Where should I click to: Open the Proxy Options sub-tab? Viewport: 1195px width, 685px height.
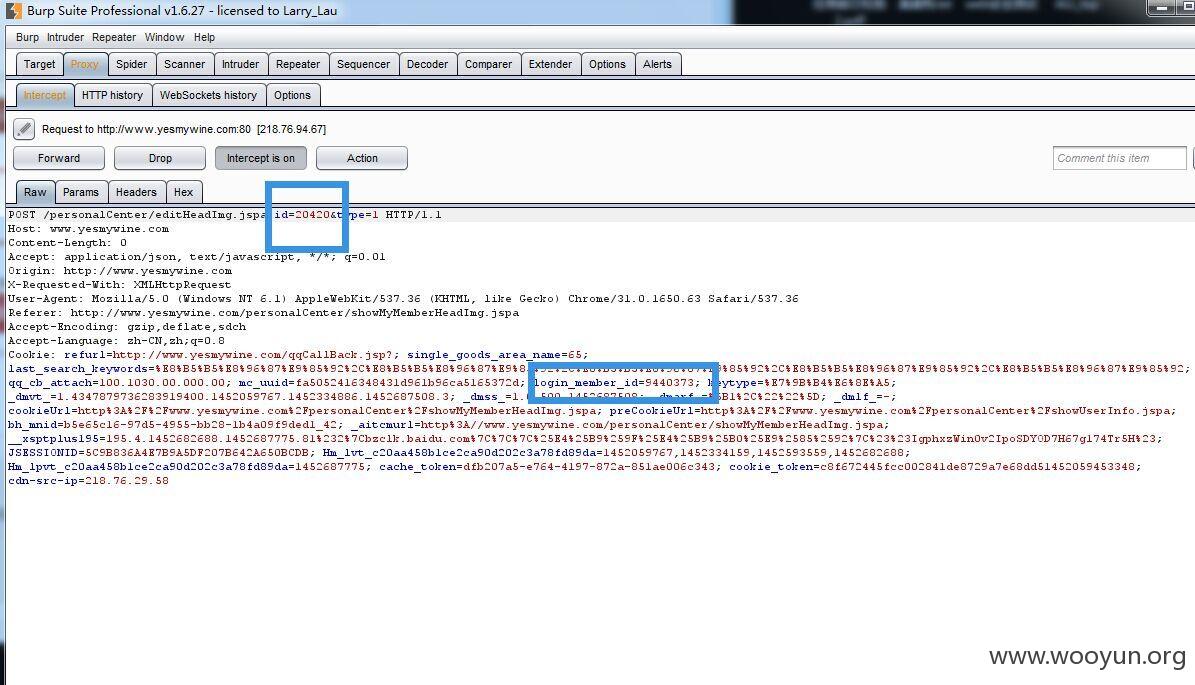coord(293,95)
